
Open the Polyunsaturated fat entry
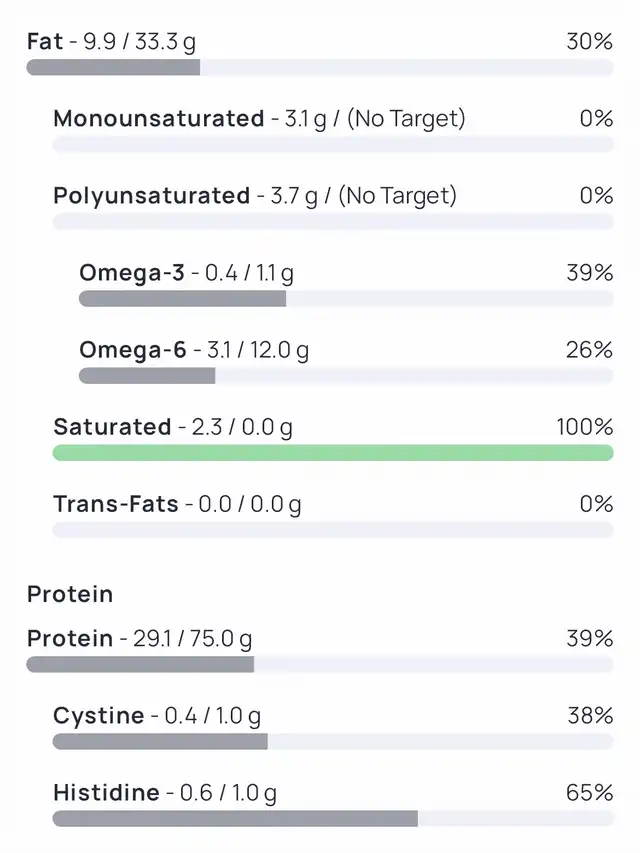[254, 196]
